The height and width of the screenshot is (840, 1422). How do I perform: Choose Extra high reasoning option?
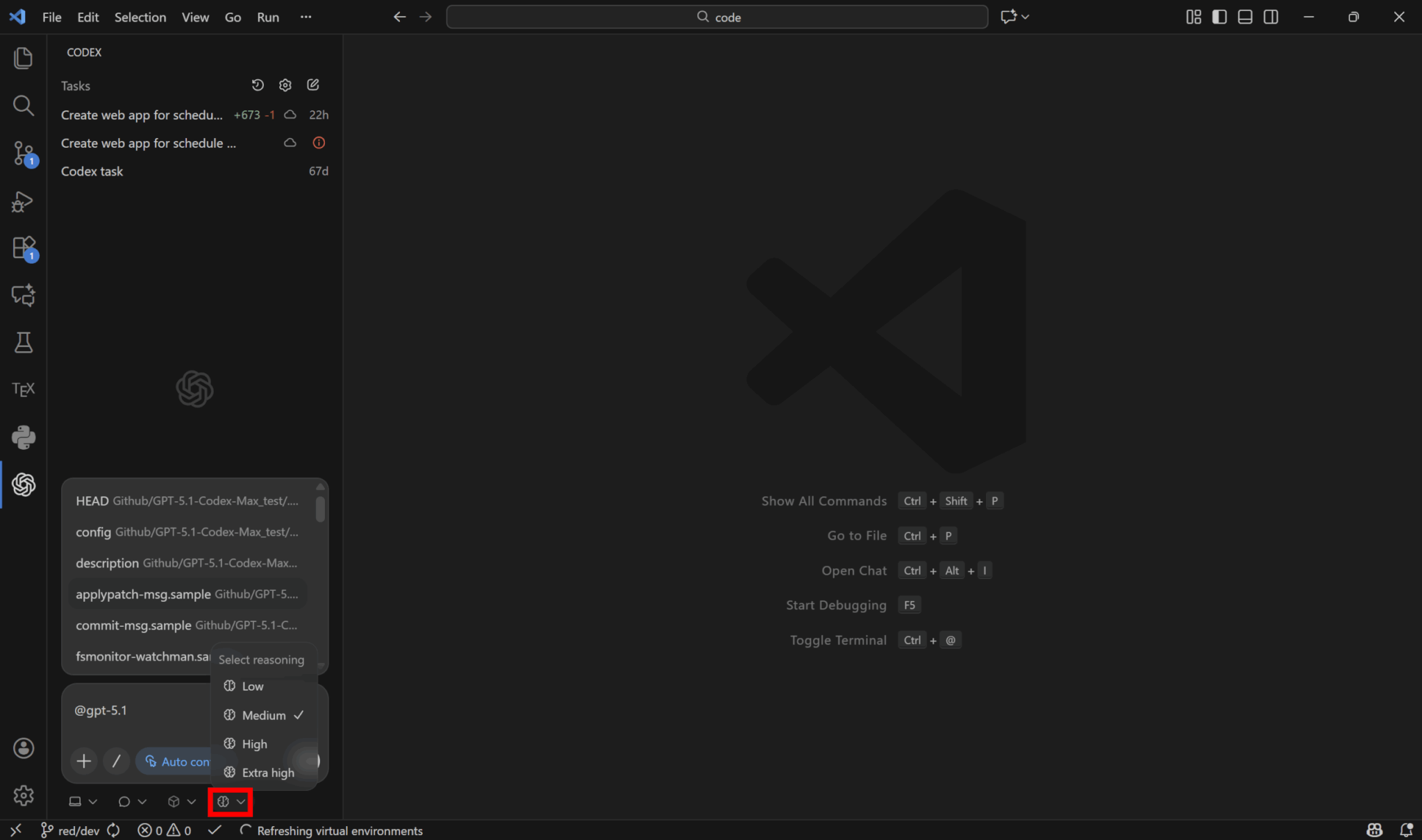267,773
